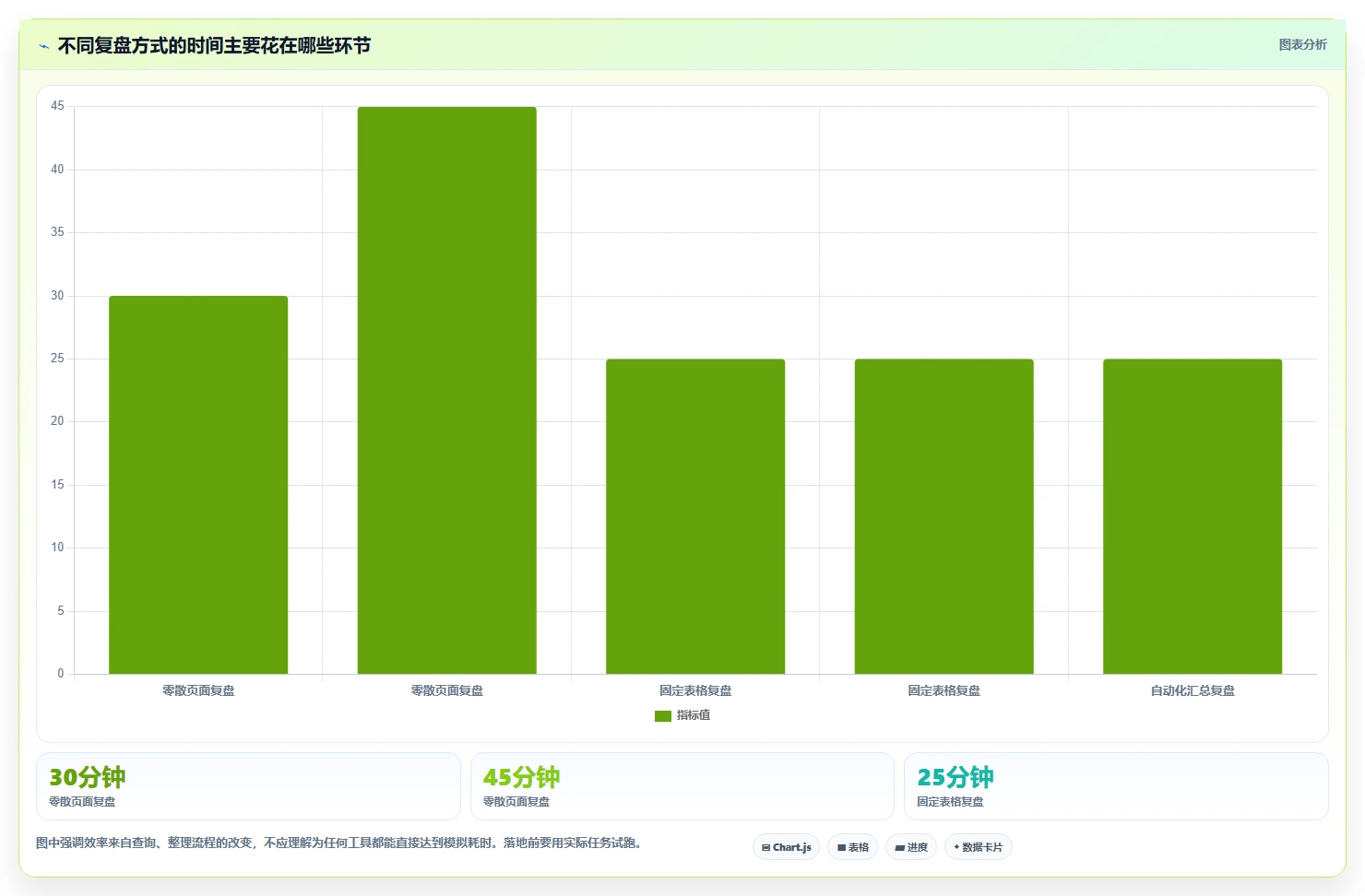Click the tallest bar reaching value 45

[x=446, y=390]
